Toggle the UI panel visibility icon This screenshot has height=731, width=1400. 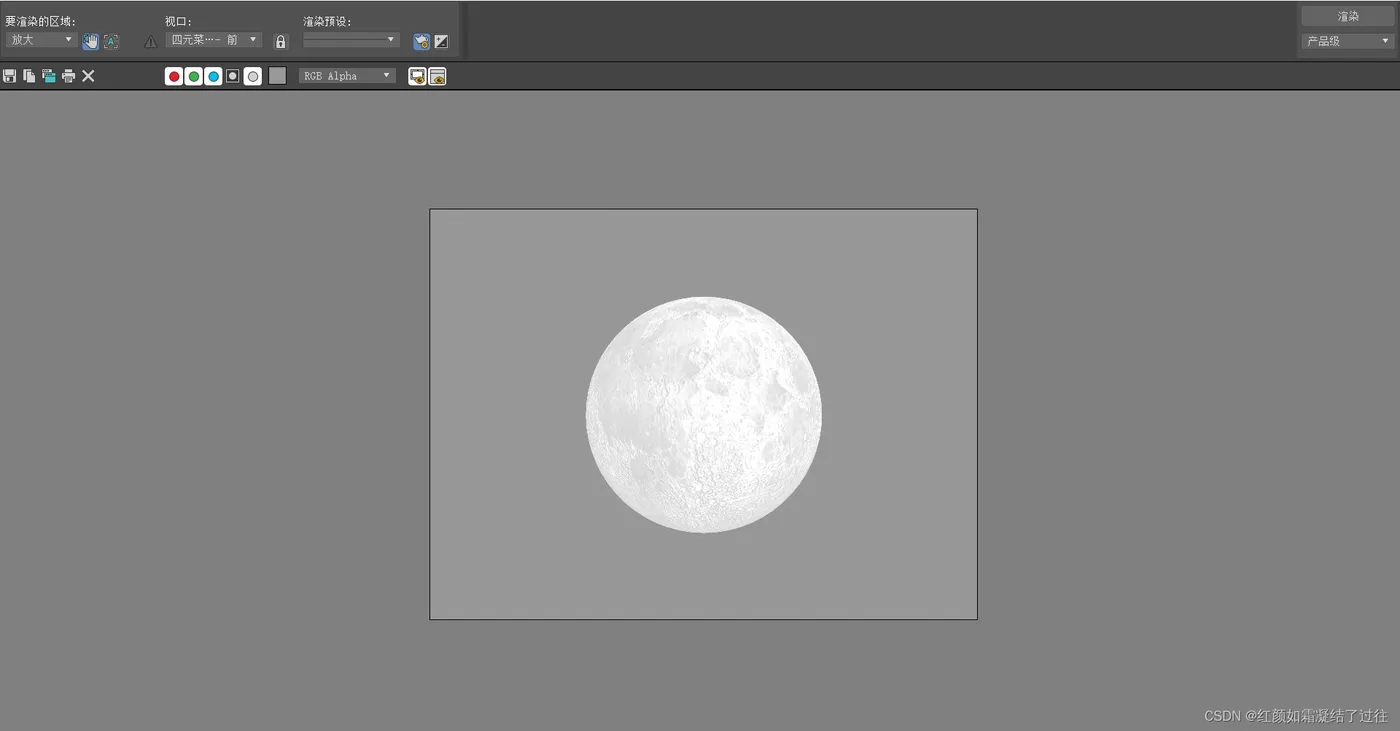[x=438, y=76]
